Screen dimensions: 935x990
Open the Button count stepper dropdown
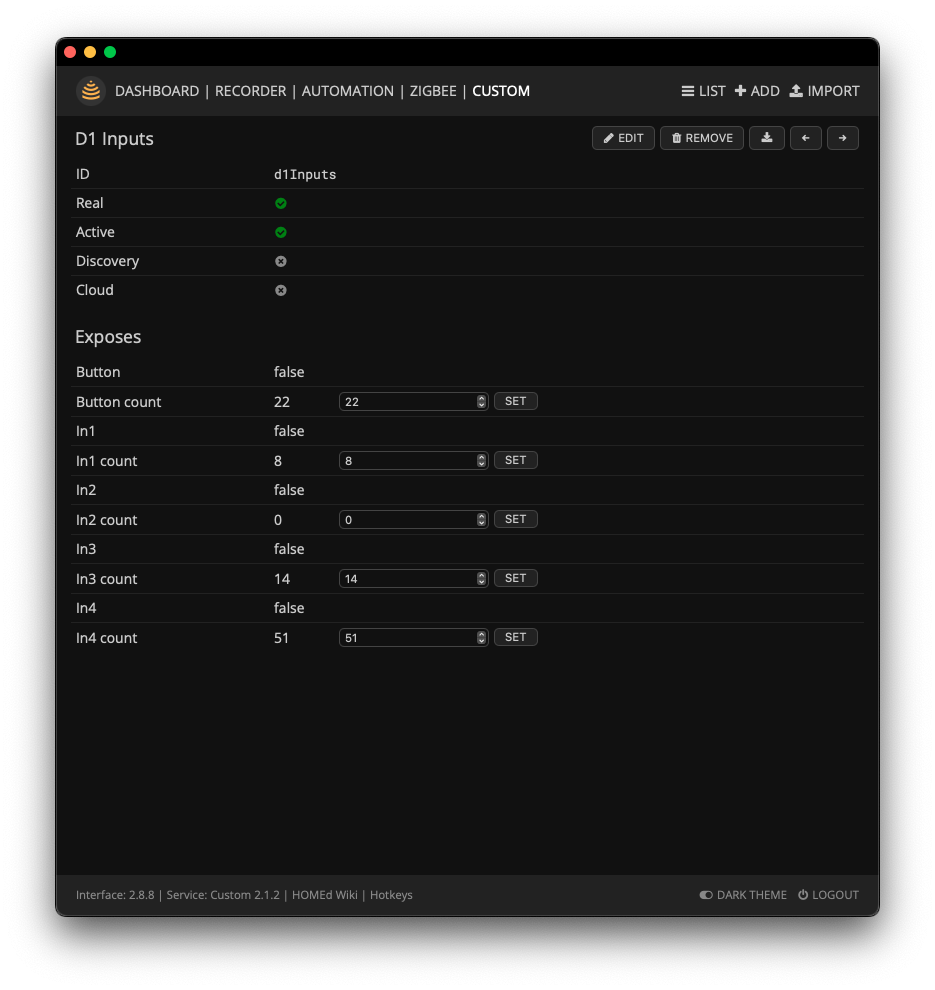point(481,401)
